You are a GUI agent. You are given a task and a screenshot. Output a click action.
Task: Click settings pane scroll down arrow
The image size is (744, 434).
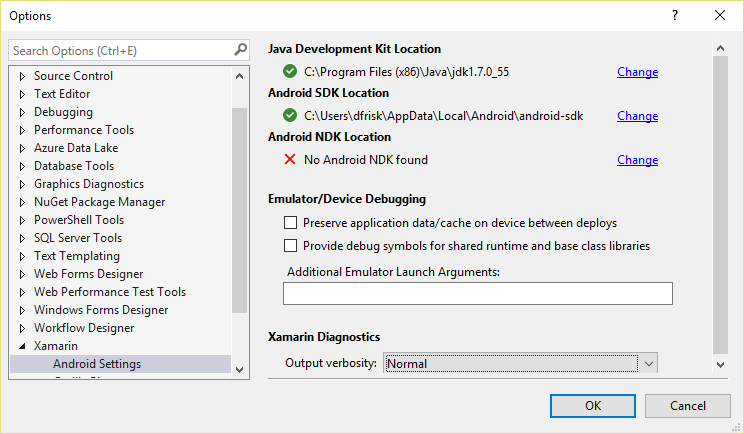(720, 365)
